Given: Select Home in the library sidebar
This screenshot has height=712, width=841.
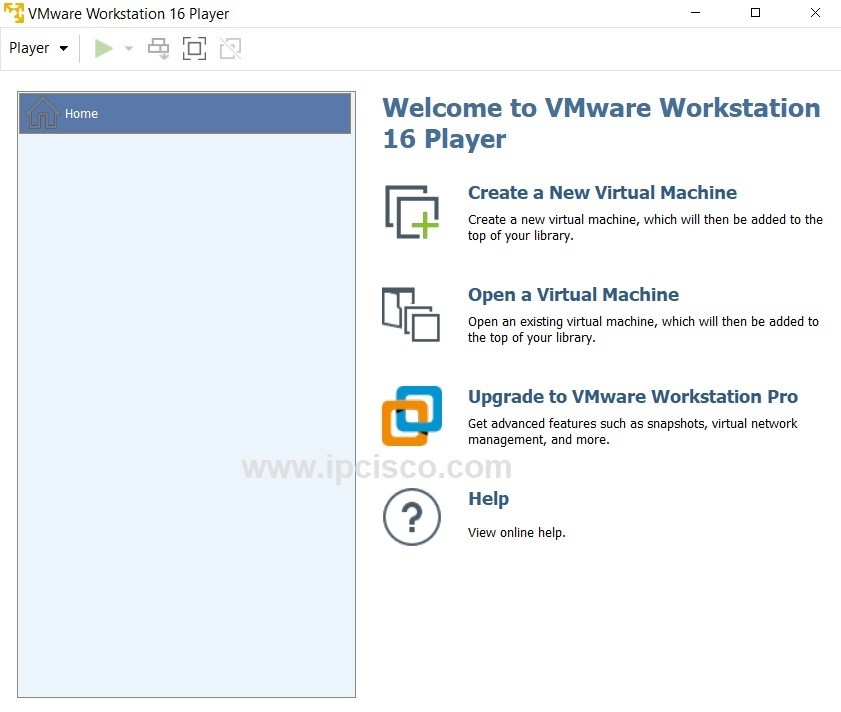Looking at the screenshot, I should pos(81,113).
